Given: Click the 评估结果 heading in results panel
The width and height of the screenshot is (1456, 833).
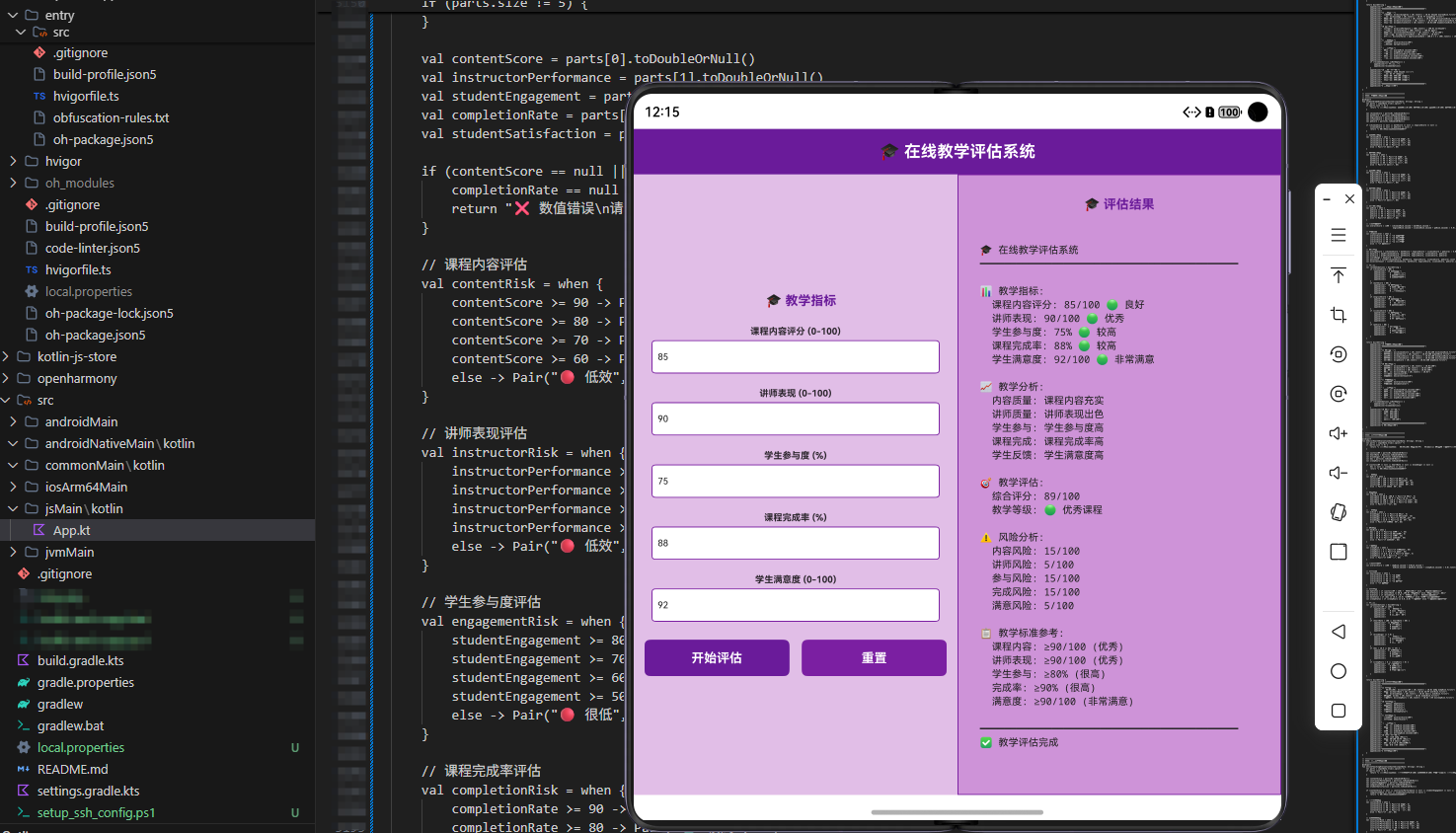Looking at the screenshot, I should click(x=1119, y=204).
